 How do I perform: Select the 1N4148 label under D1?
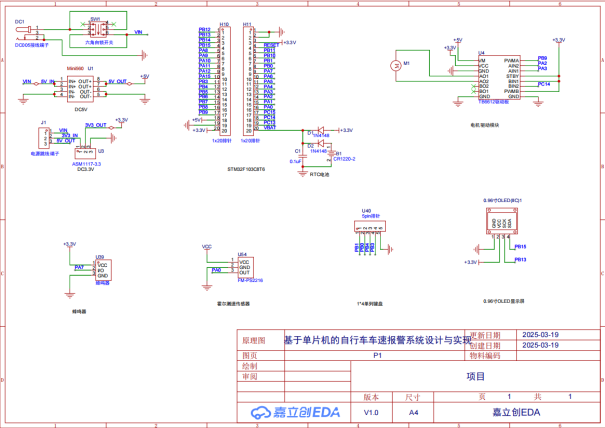tap(321, 136)
